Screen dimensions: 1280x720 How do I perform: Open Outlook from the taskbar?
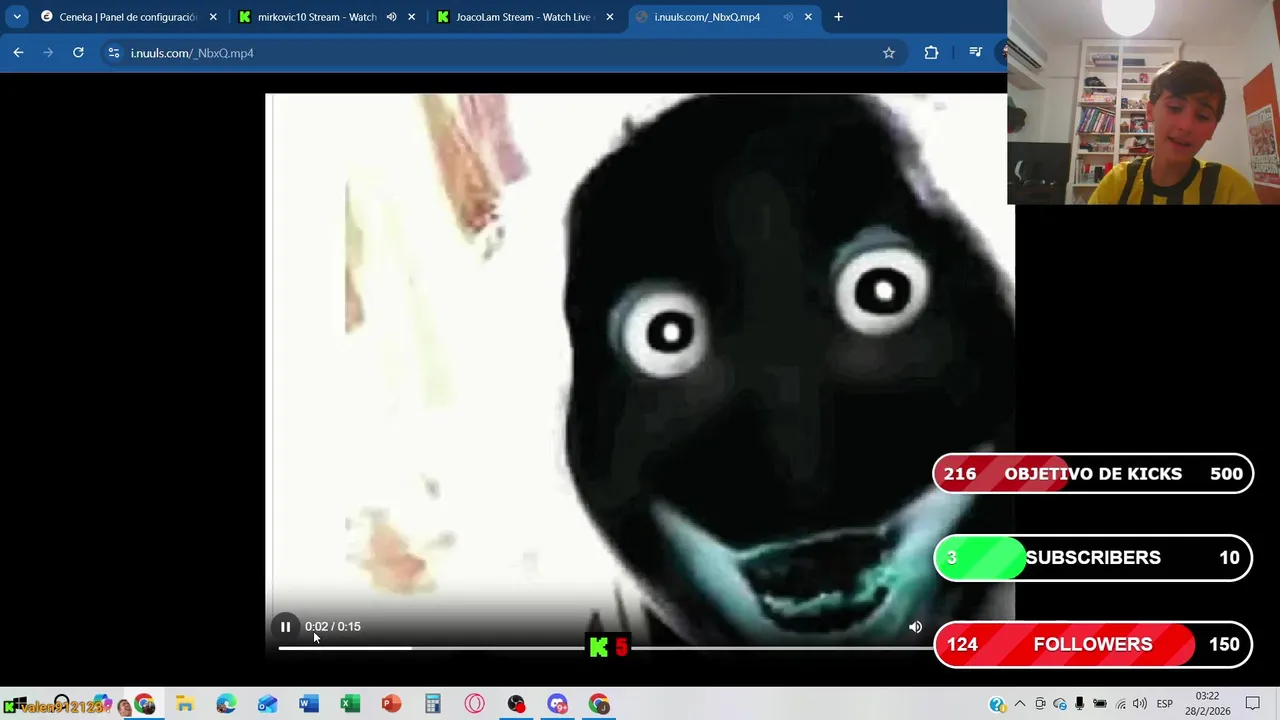pyautogui.click(x=267, y=704)
